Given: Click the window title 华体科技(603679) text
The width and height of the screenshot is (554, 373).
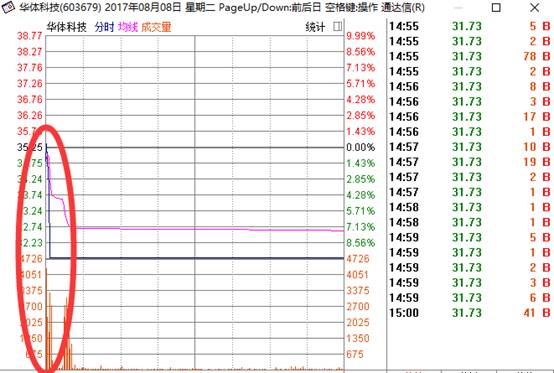Looking at the screenshot, I should pyautogui.click(x=60, y=7).
